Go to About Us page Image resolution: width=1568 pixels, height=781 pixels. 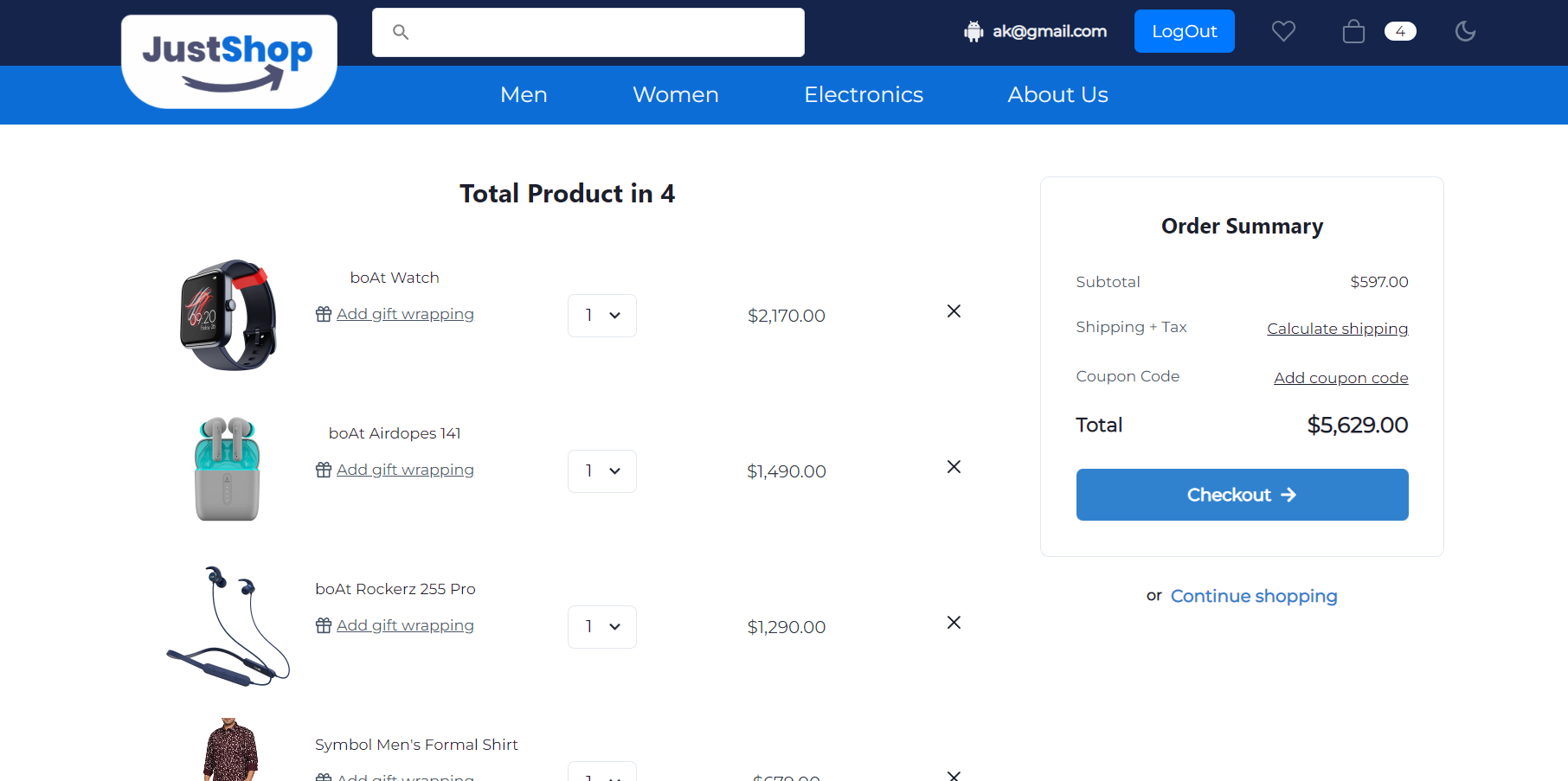(x=1057, y=94)
